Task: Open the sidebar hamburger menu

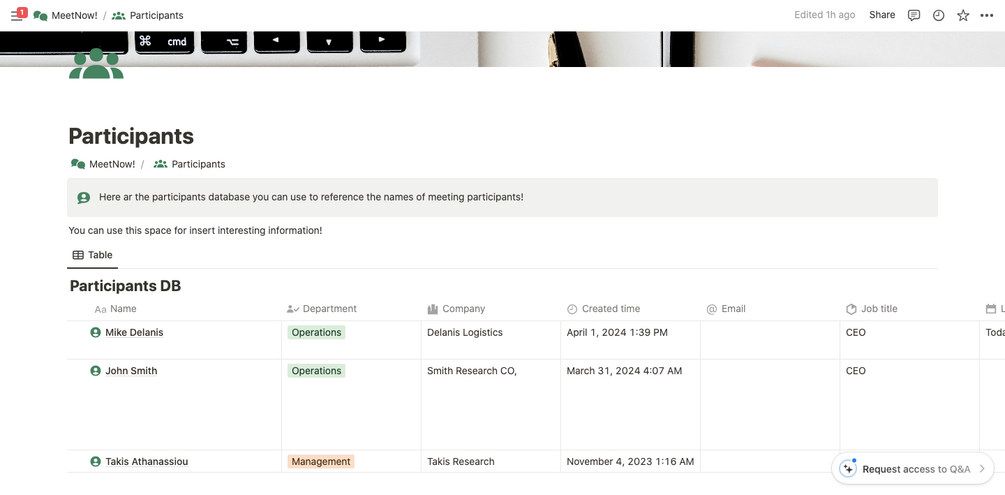Action: tap(16, 15)
